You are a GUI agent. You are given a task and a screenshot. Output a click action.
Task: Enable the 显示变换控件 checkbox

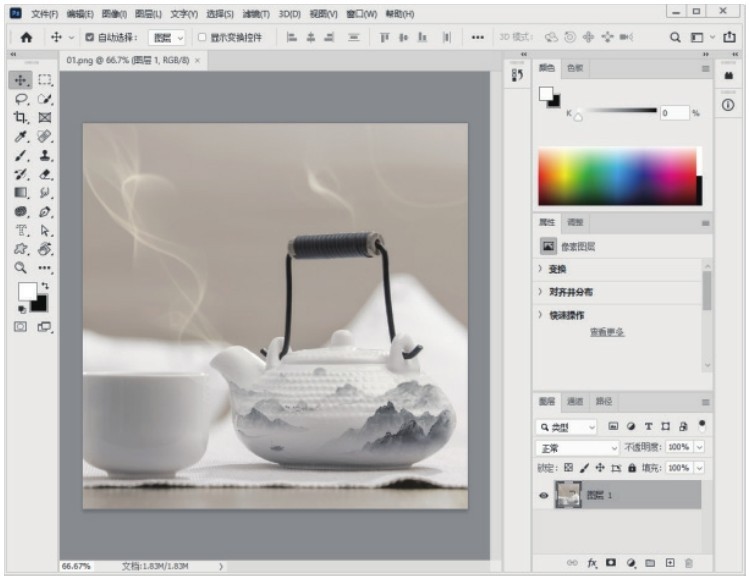pyautogui.click(x=202, y=37)
